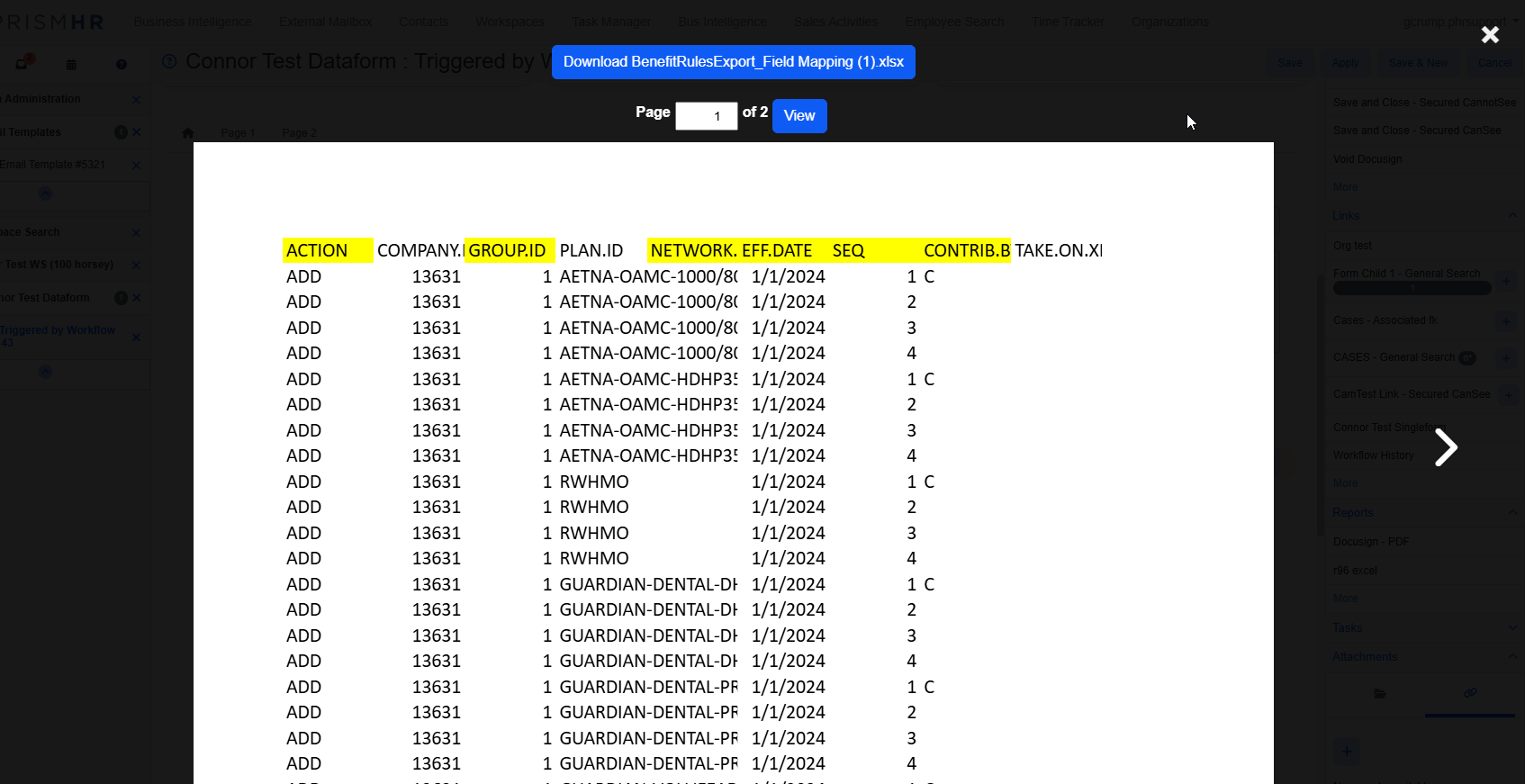1525x784 pixels.
Task: Open Business Intelligence menu
Action: point(193,22)
